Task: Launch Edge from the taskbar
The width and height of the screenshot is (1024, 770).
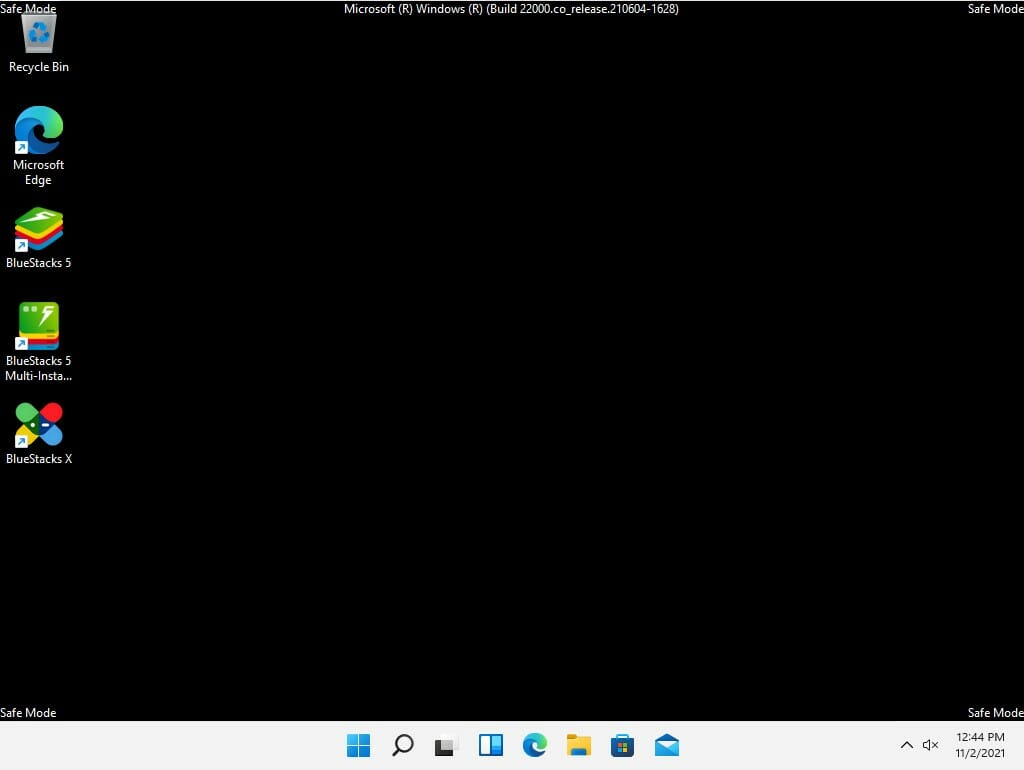Action: [535, 745]
